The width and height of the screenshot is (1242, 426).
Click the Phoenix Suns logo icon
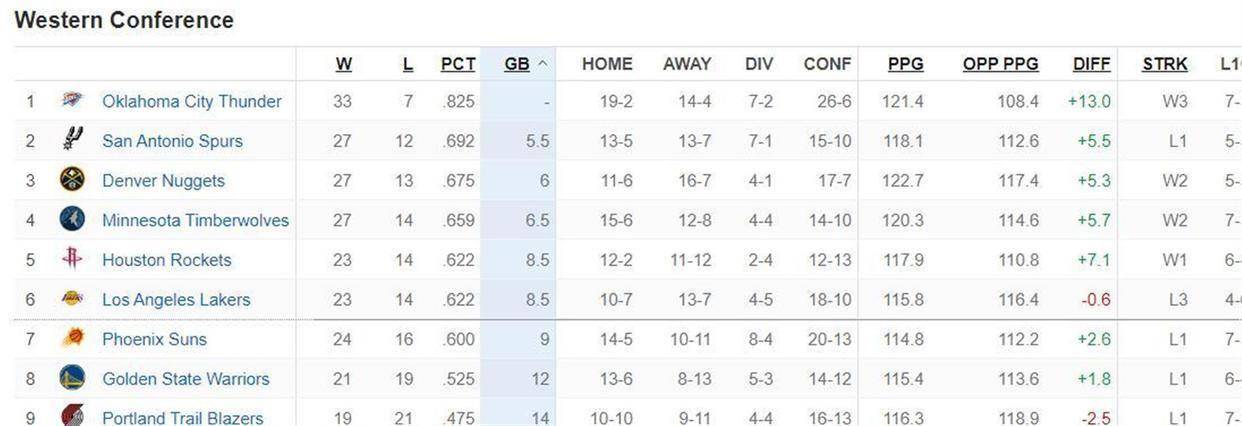(71, 339)
